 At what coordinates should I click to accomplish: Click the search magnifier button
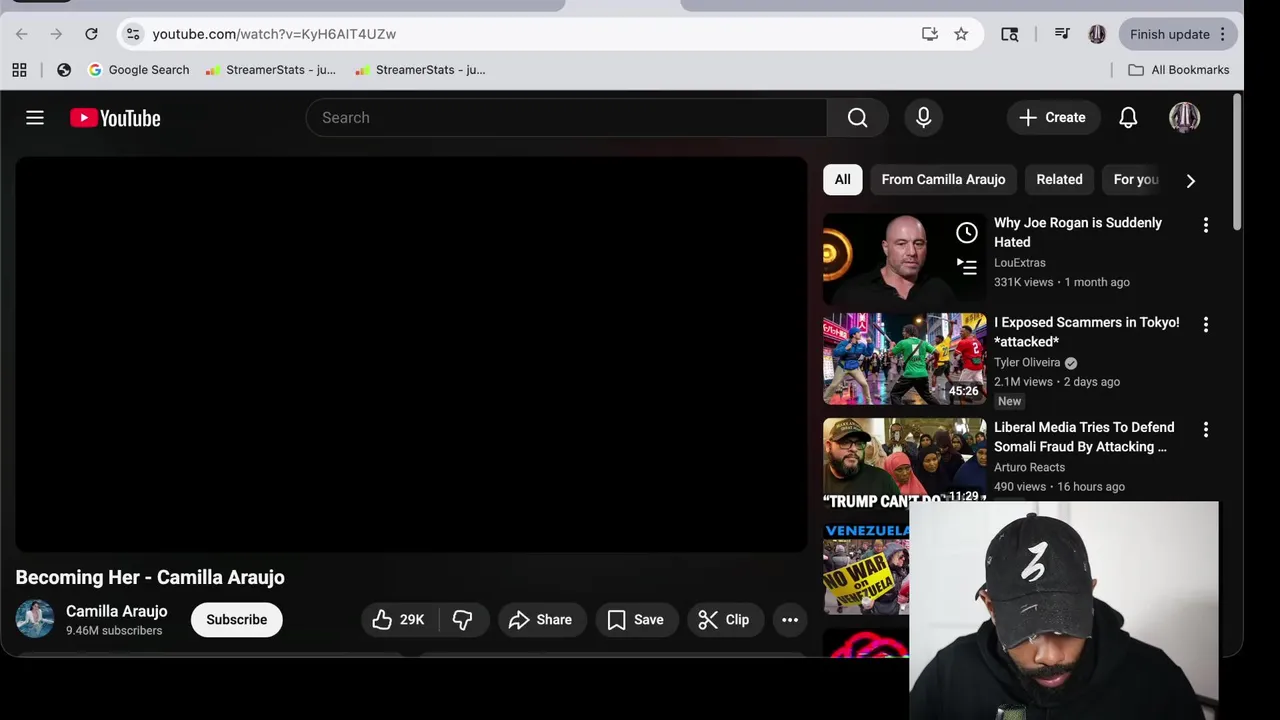coord(857,118)
